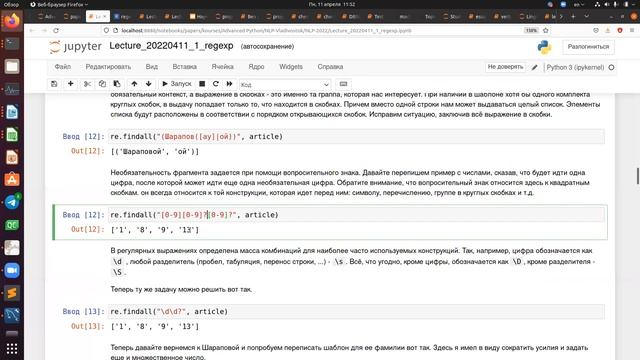
Task: Click Ввод [13] cell prompt
Action: click(84, 311)
